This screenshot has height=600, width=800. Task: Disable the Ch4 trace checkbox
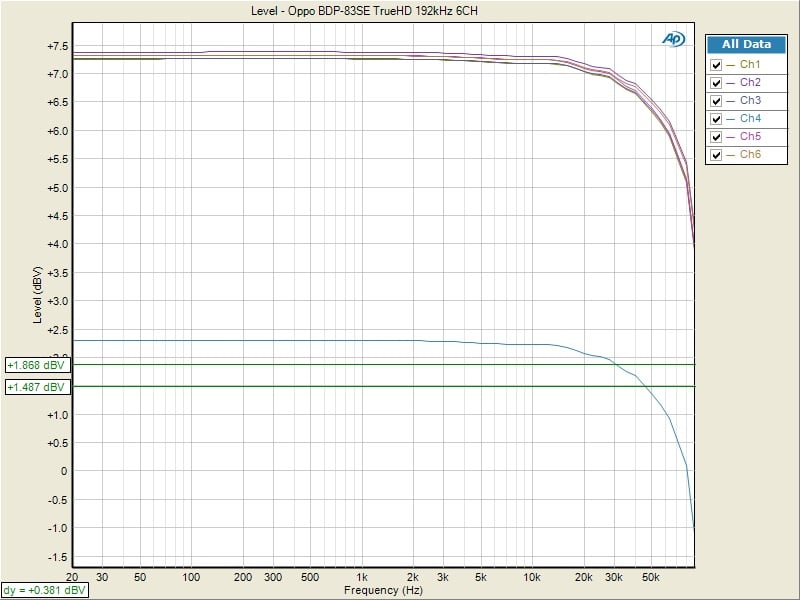point(716,119)
